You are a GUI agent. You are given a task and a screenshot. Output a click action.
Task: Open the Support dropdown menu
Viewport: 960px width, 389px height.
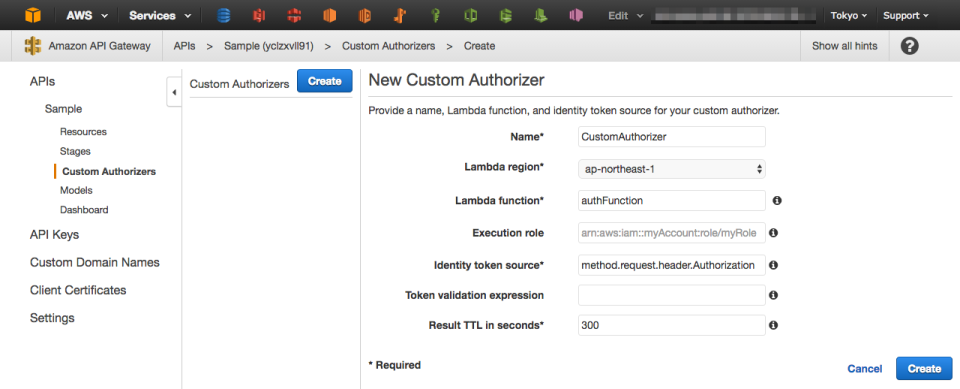(906, 15)
